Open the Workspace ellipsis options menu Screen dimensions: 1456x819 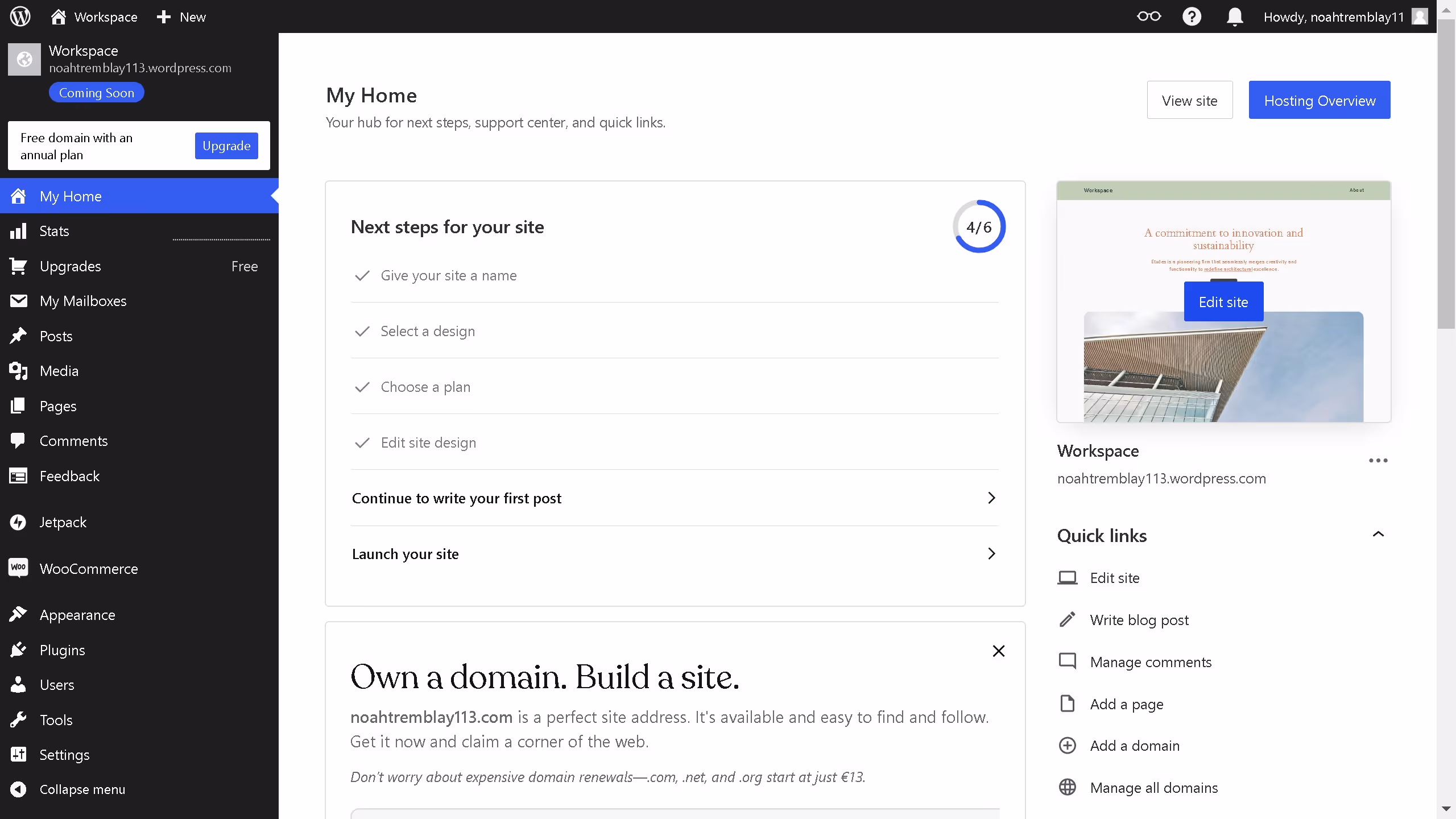[1378, 461]
